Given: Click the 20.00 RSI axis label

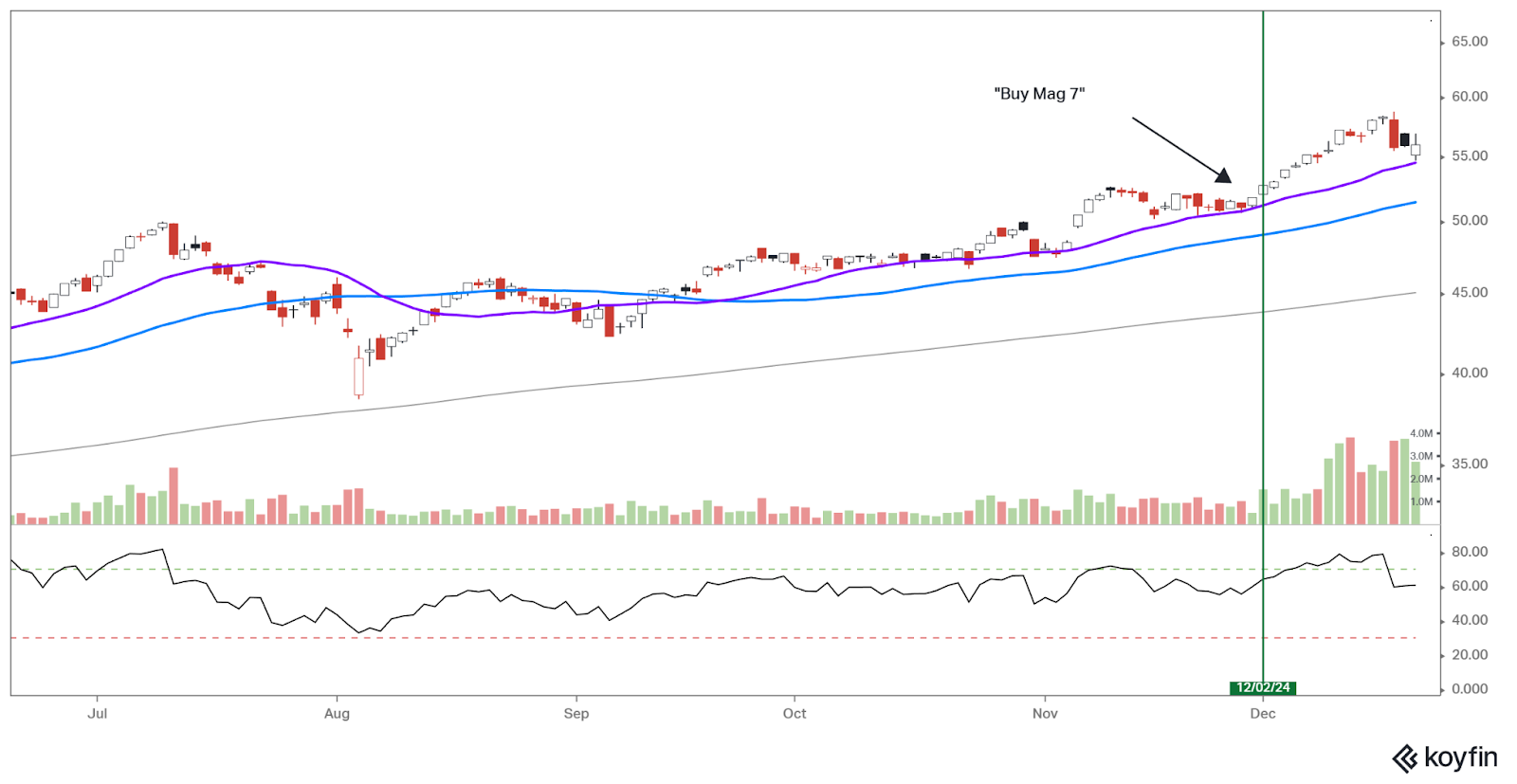Looking at the screenshot, I should (x=1470, y=655).
